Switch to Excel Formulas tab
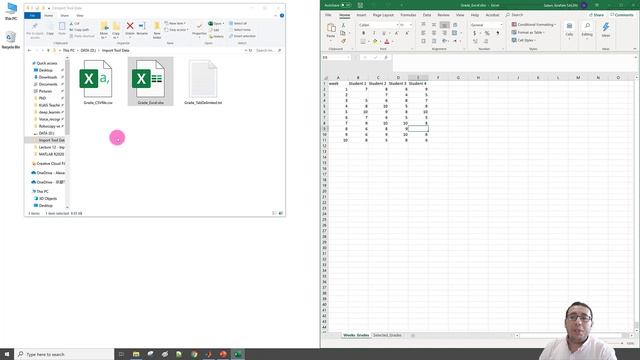This screenshot has height=360, width=640. click(x=408, y=15)
